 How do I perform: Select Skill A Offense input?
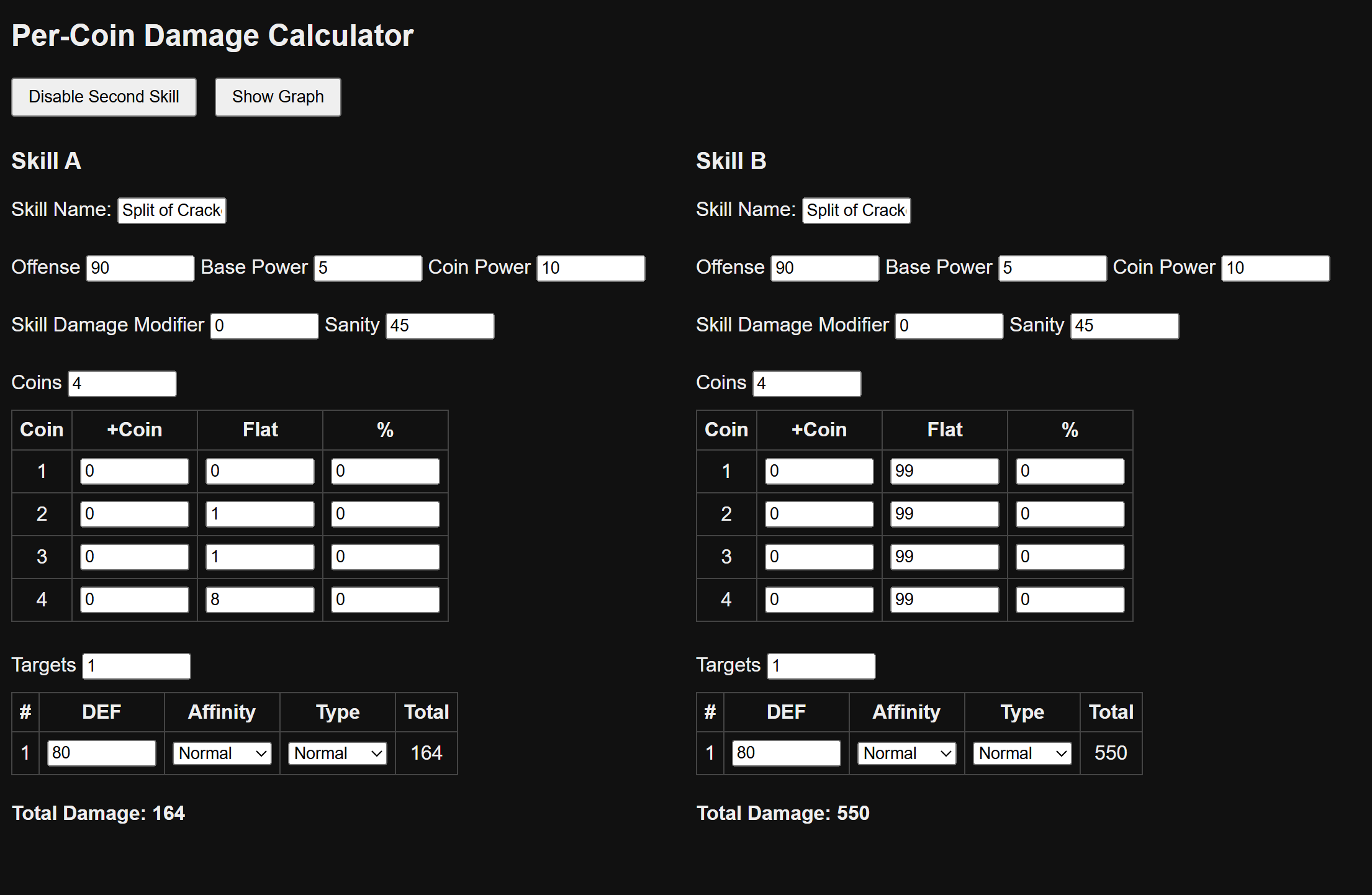tap(140, 268)
